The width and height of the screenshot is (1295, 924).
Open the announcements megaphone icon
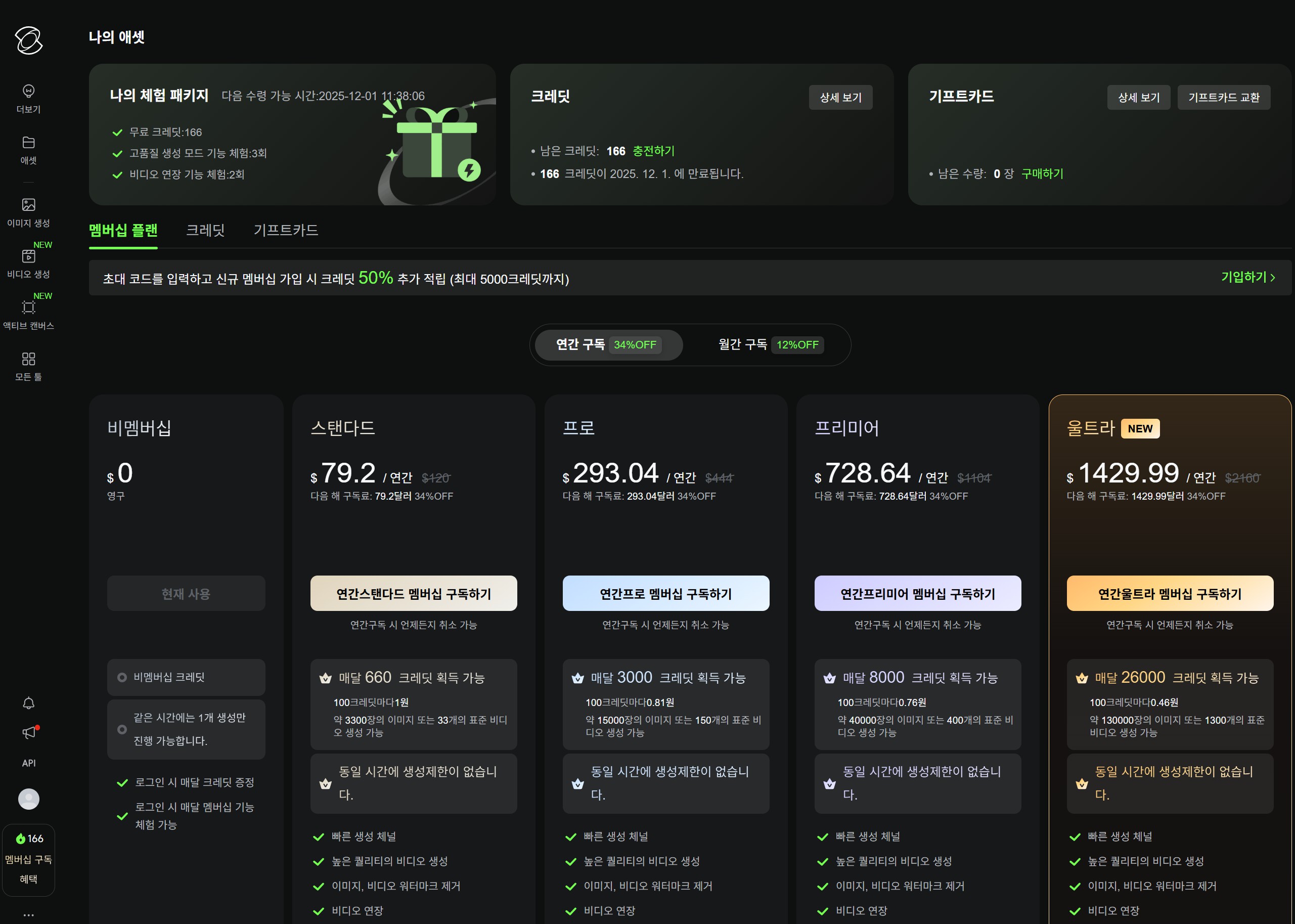[28, 732]
